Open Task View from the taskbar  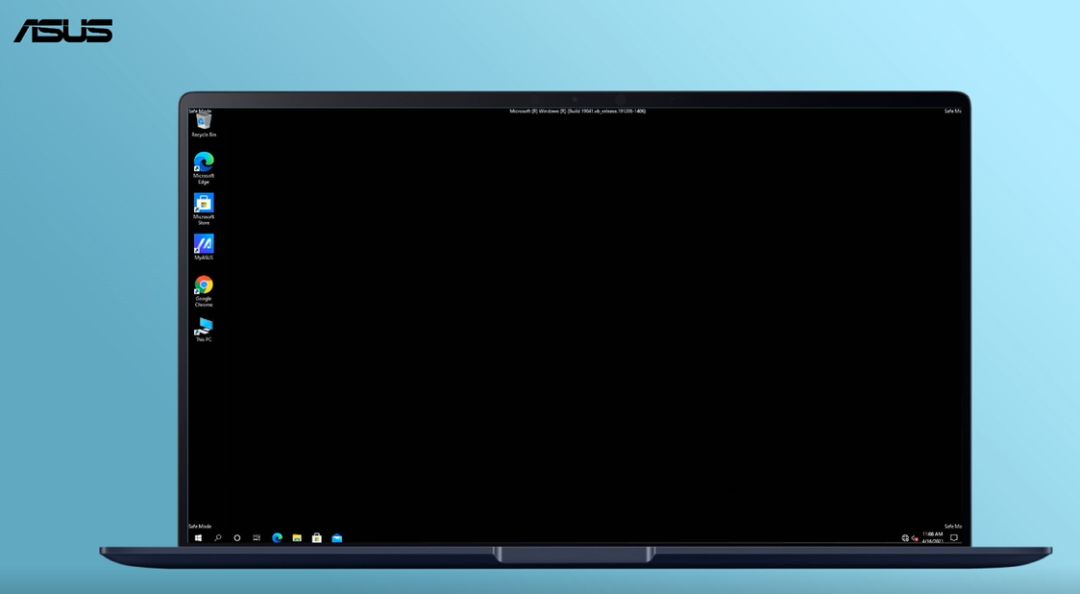(x=256, y=537)
